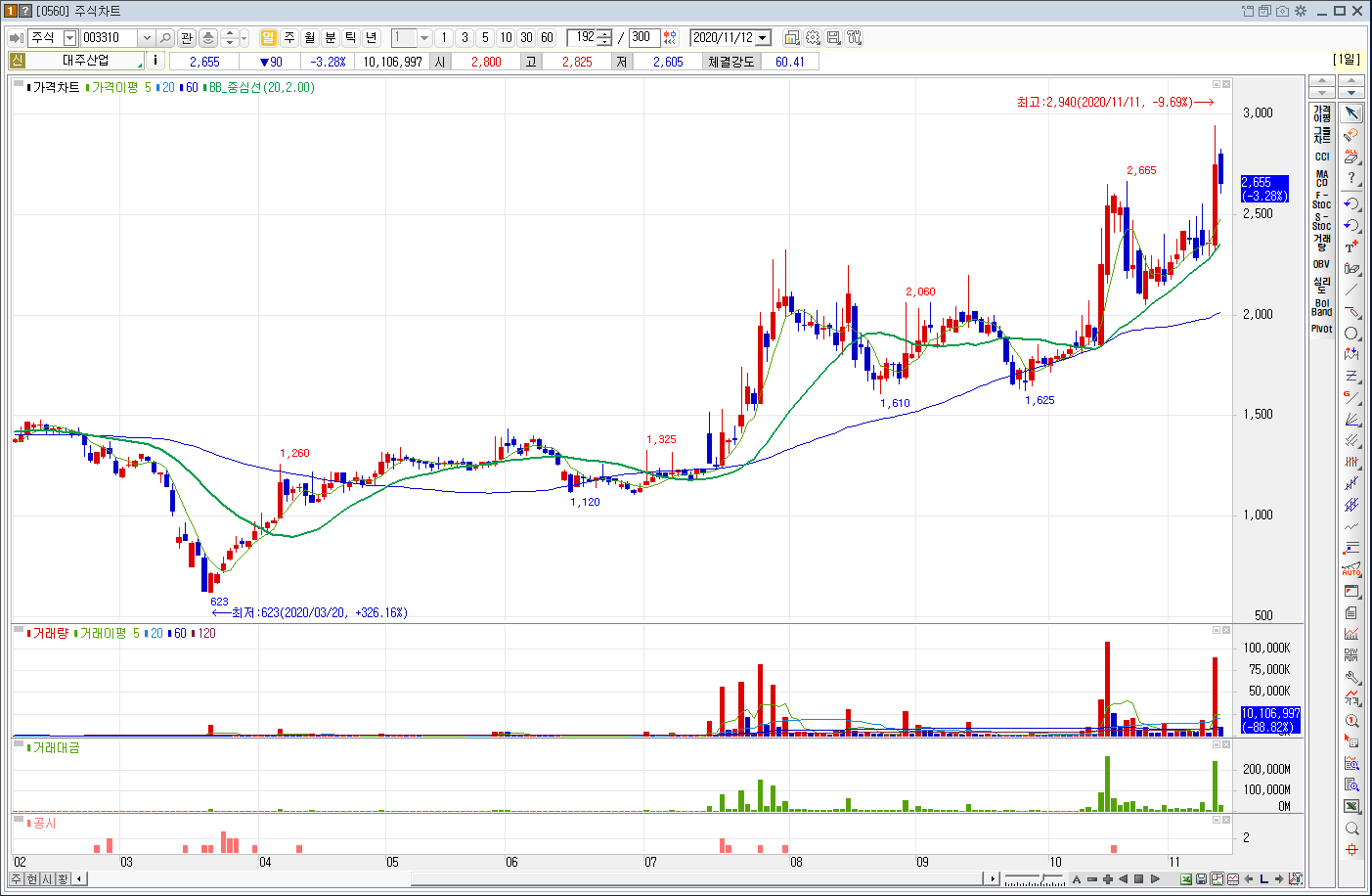Click the 현 button at bottom-left
The width and height of the screenshot is (1372, 896).
(32, 878)
